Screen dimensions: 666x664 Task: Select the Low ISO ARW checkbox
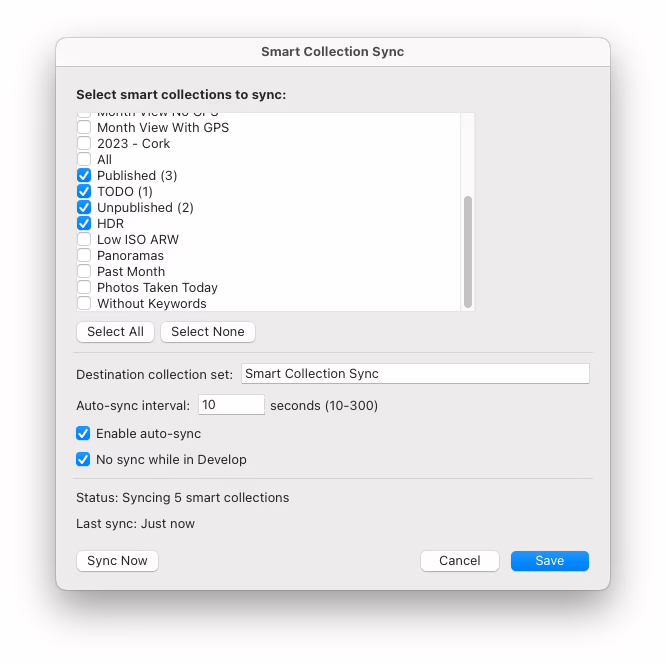84,240
